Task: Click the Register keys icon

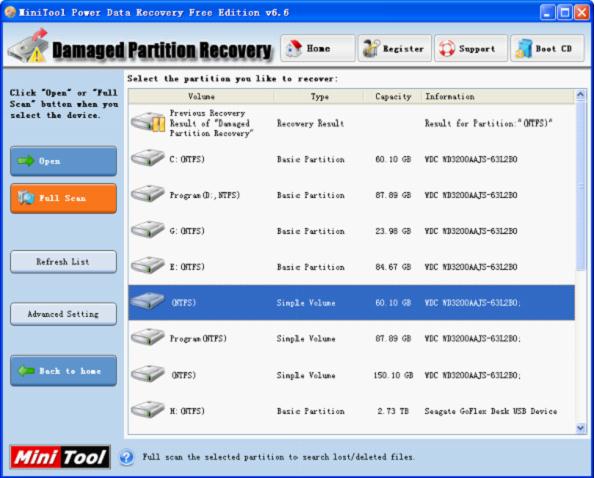Action: [371, 49]
